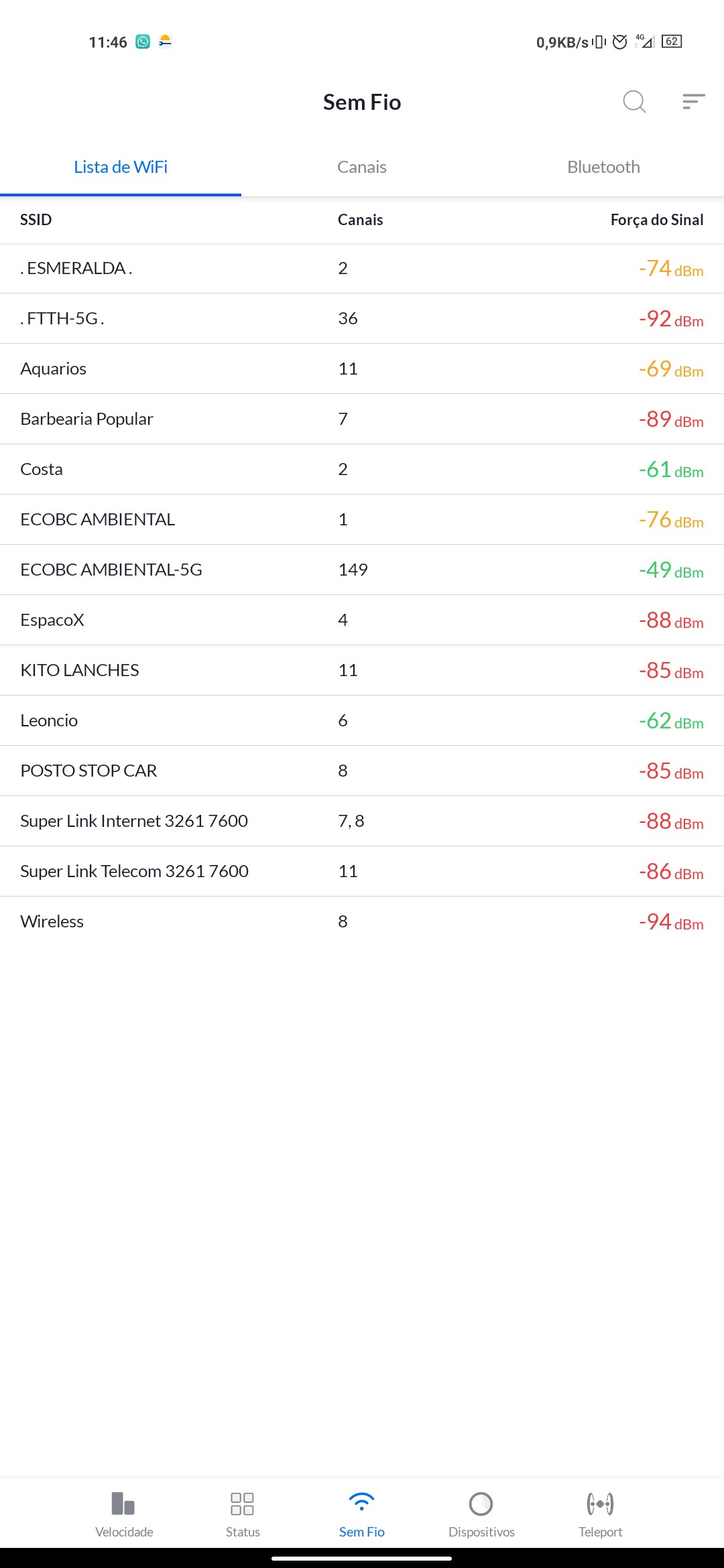This screenshot has width=724, height=1568.
Task: Switch to the Canais tab
Action: (x=362, y=167)
